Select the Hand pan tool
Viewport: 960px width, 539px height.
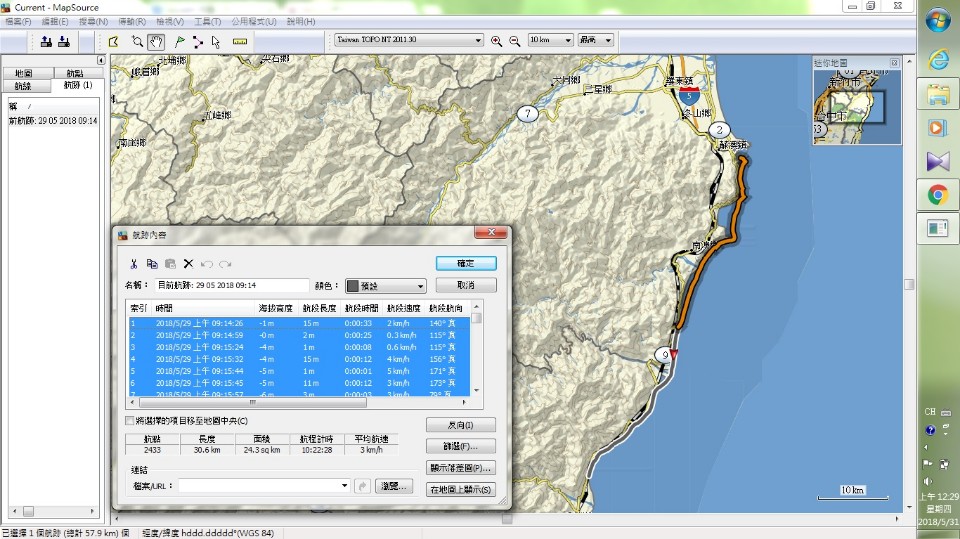click(x=157, y=42)
